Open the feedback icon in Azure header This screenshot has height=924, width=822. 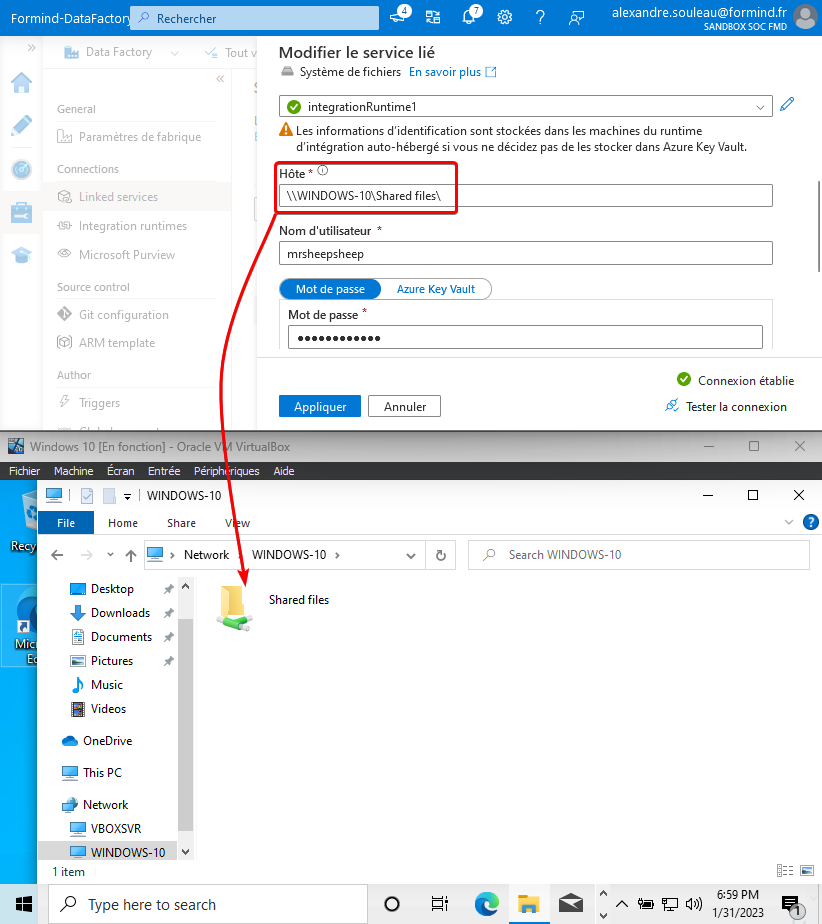576,17
